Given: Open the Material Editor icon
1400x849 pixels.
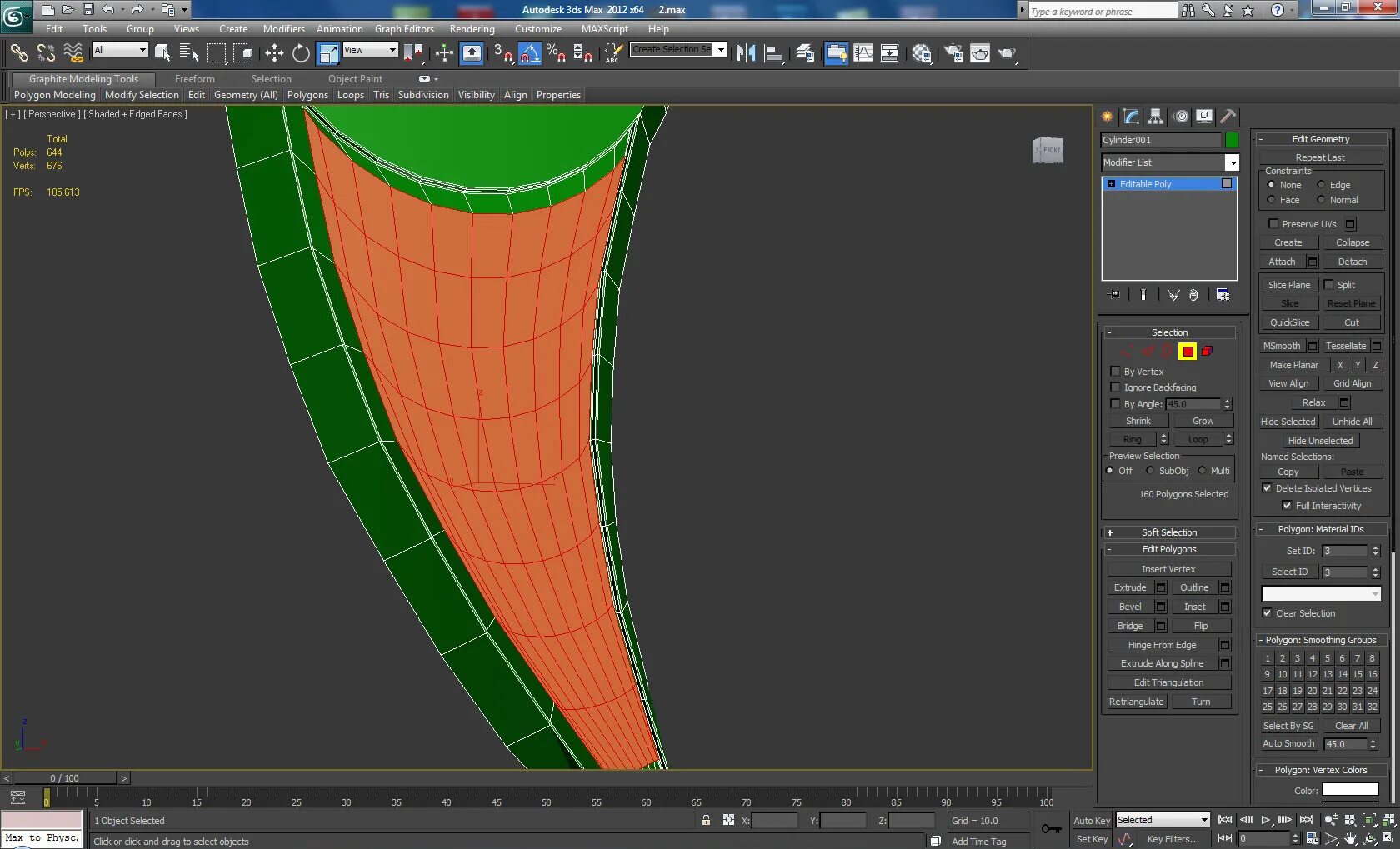Looking at the screenshot, I should 922,53.
